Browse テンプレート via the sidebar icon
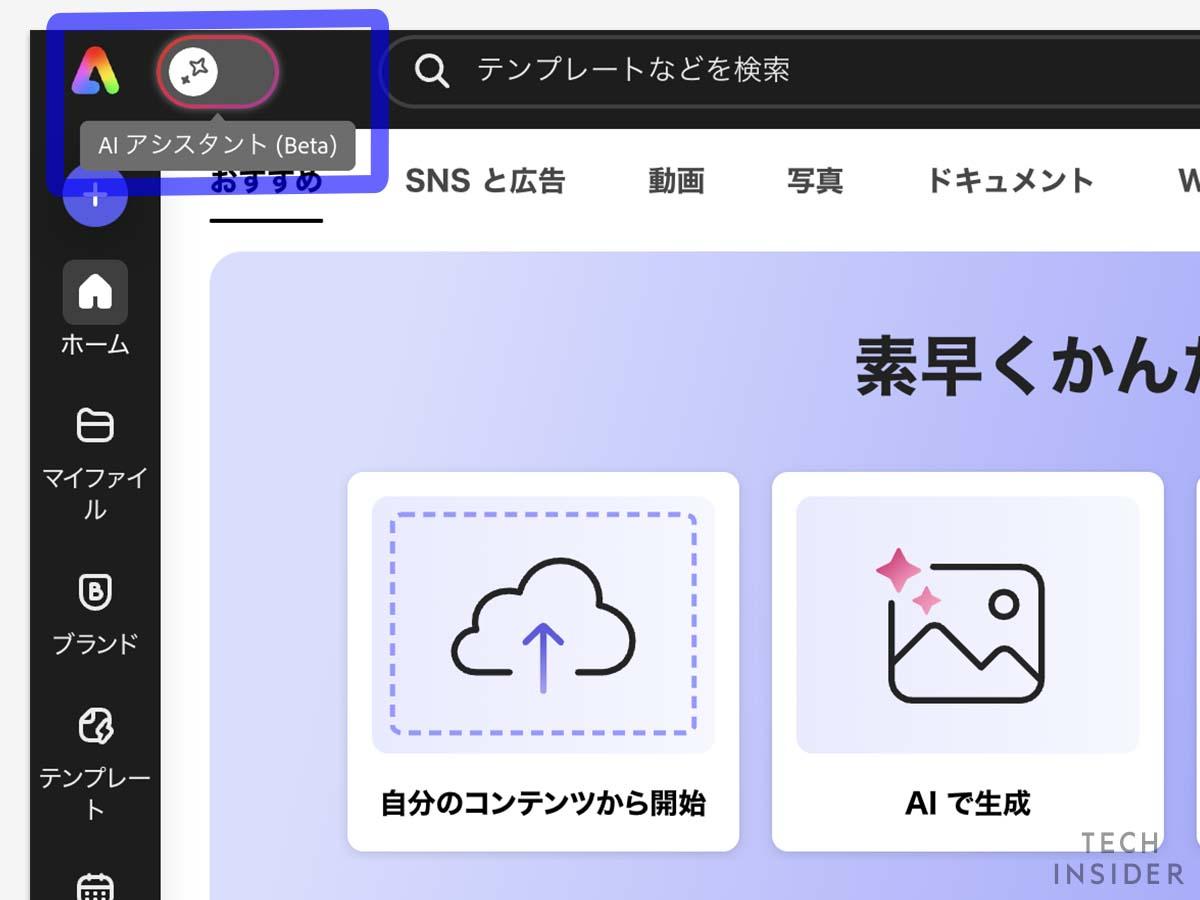 pyautogui.click(x=94, y=723)
